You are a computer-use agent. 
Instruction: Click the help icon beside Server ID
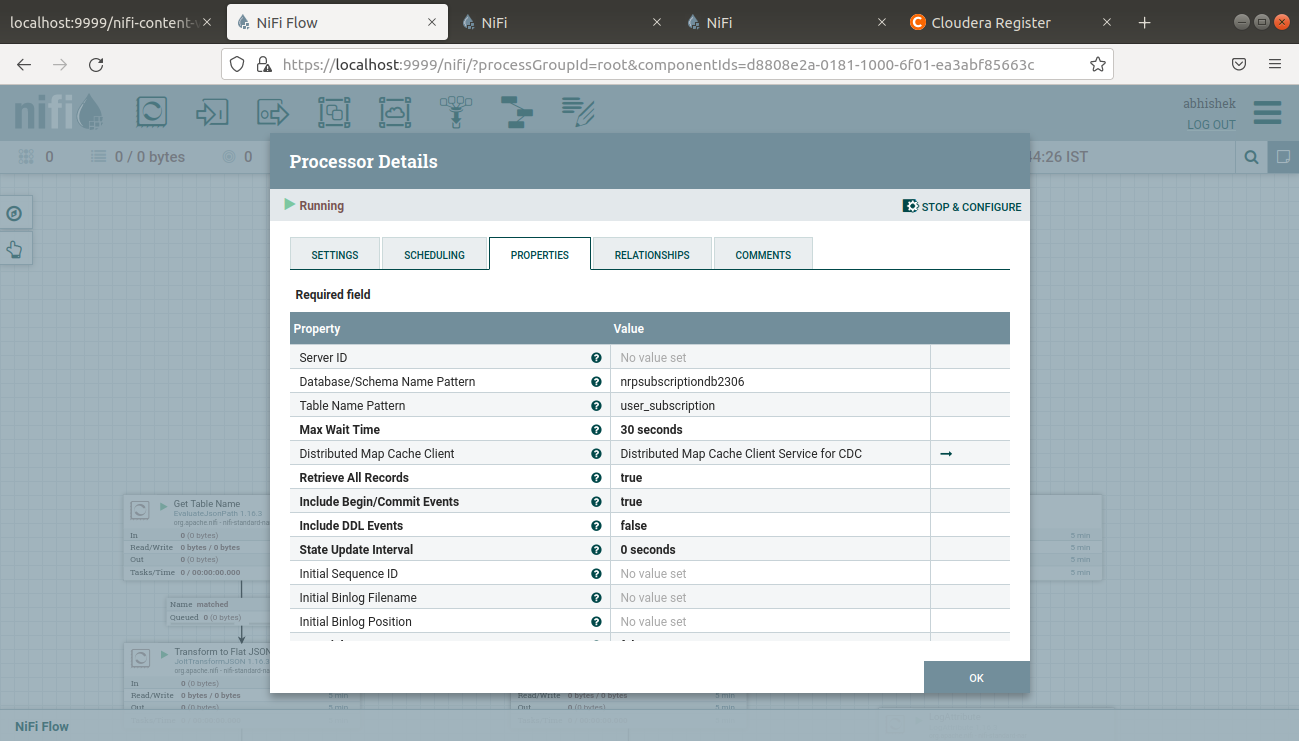click(596, 357)
